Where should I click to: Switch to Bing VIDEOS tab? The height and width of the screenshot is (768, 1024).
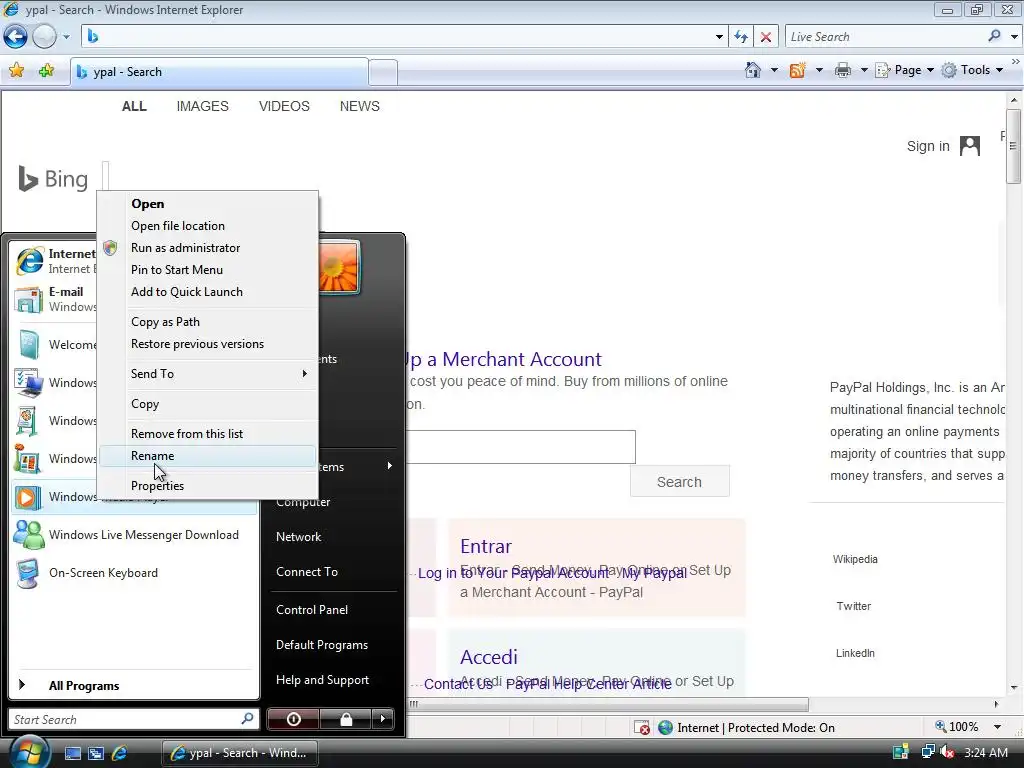284,106
